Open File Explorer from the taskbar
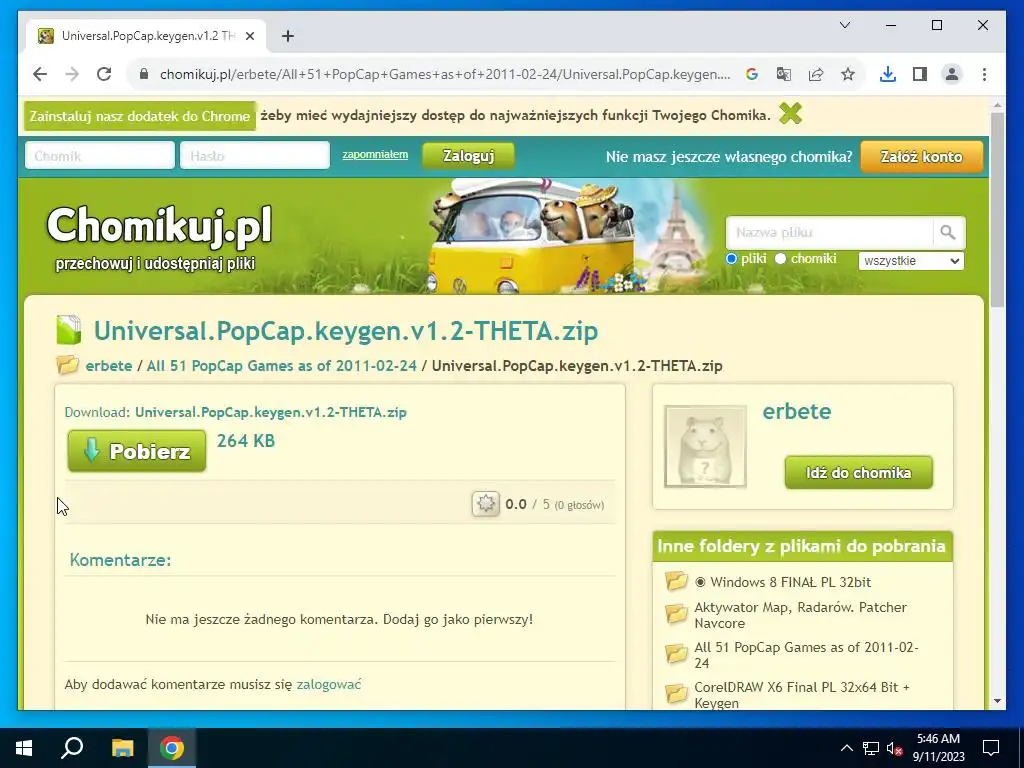 point(122,748)
